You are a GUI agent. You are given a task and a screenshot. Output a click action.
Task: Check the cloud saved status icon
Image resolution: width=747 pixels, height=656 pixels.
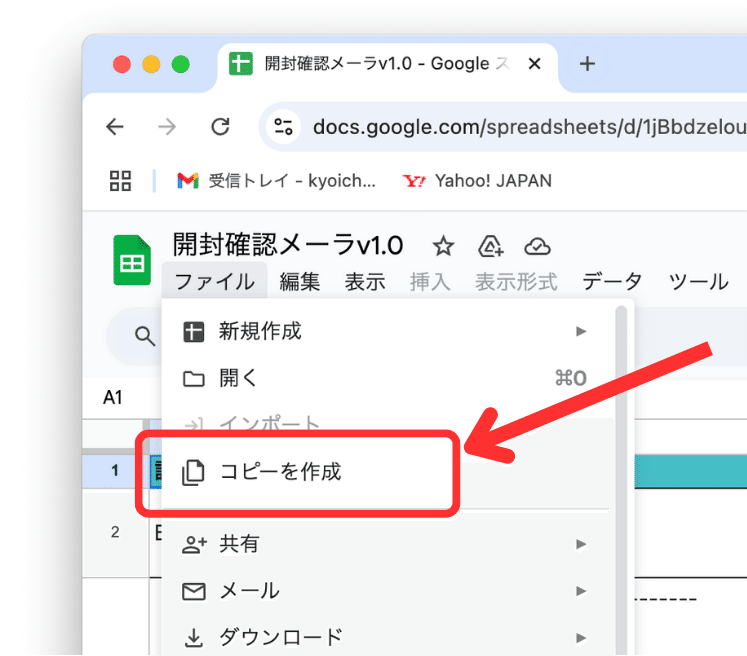point(537,247)
